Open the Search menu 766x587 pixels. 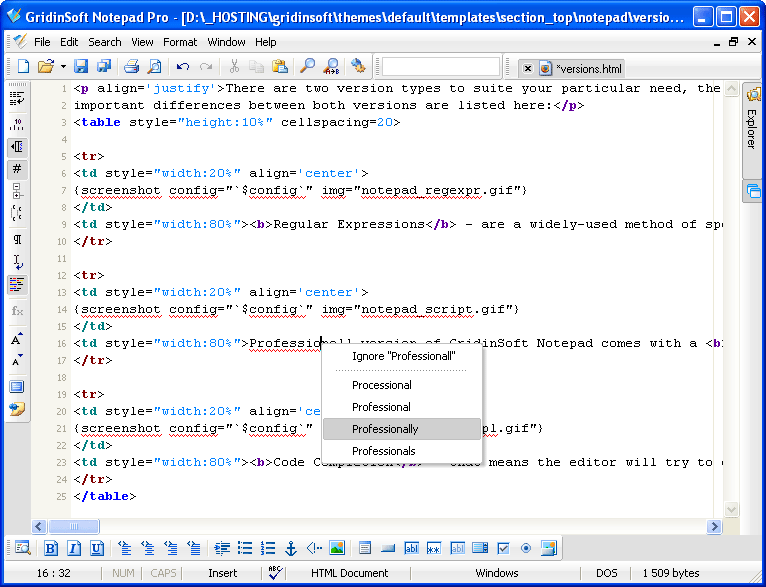click(x=105, y=42)
